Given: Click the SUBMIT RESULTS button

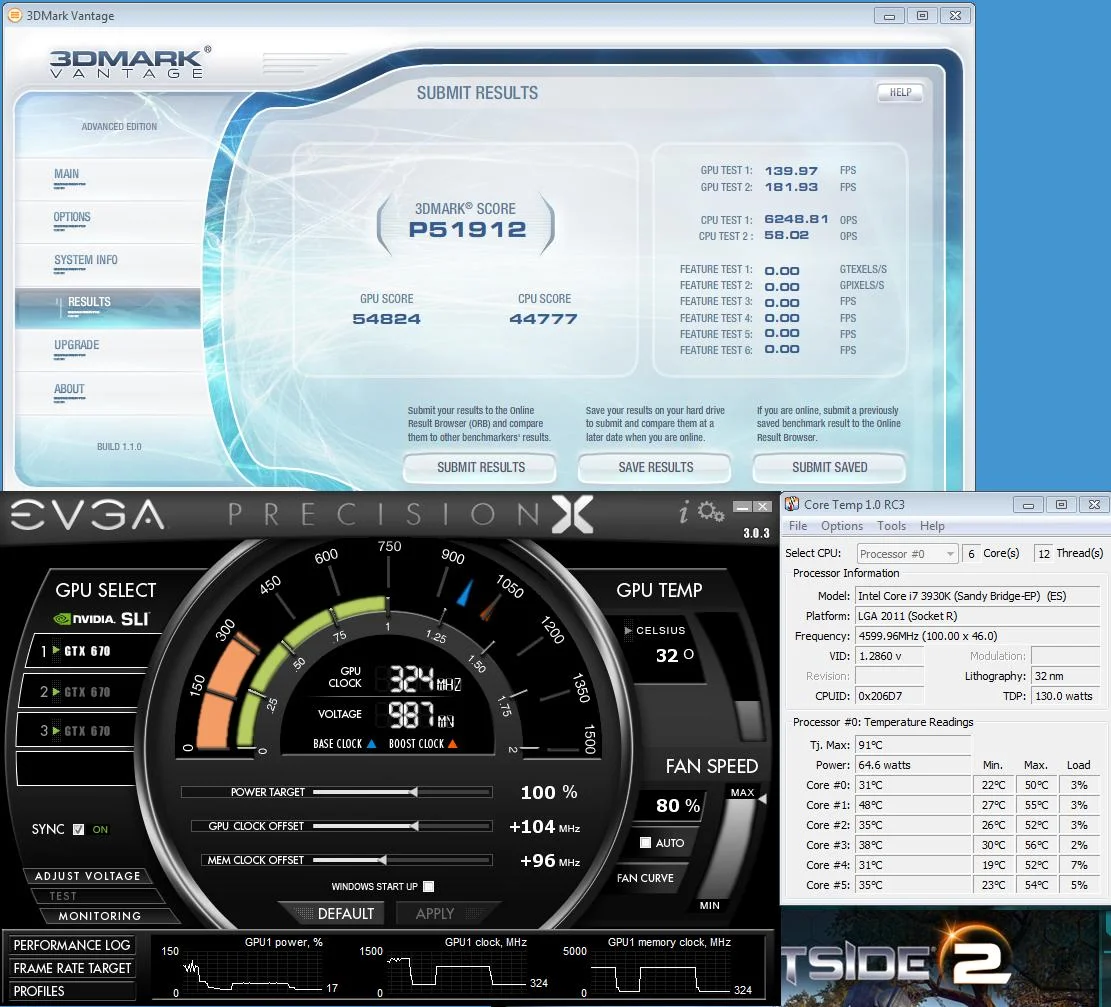Looking at the screenshot, I should click(x=480, y=468).
